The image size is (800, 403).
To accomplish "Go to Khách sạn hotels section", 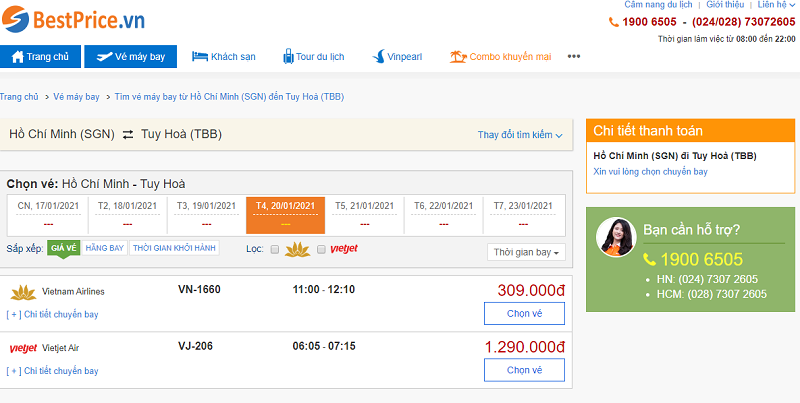I will 223,57.
